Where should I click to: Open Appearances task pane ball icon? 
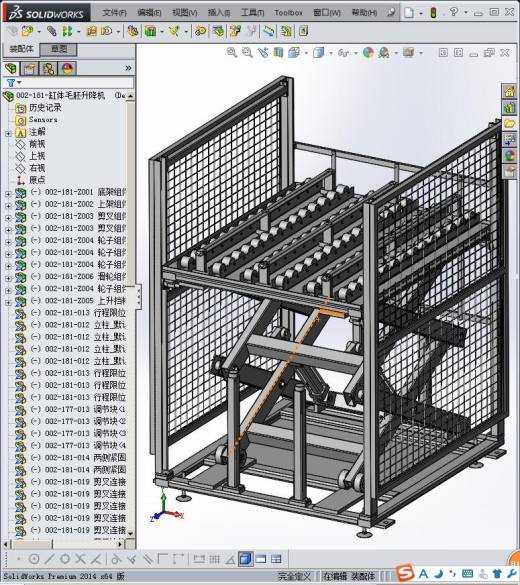point(509,156)
